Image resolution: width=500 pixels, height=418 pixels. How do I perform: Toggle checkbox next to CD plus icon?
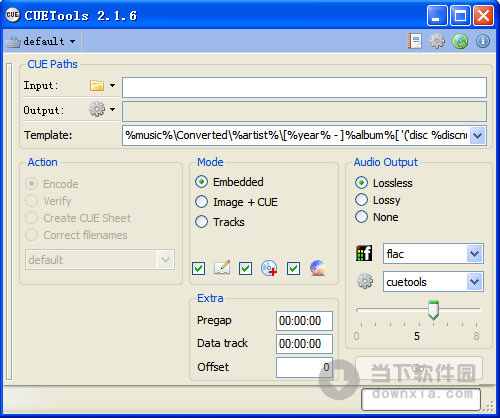tap(245, 268)
